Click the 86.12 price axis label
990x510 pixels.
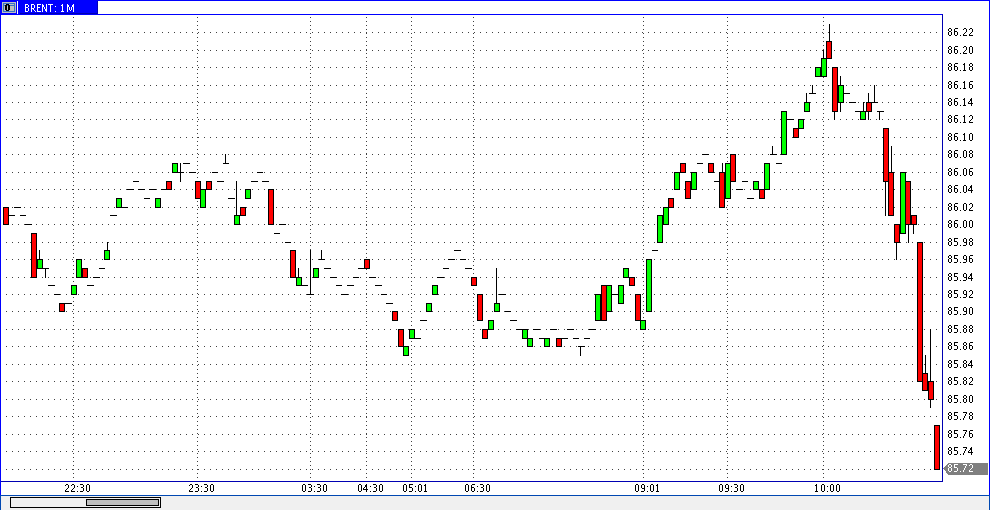coord(960,120)
